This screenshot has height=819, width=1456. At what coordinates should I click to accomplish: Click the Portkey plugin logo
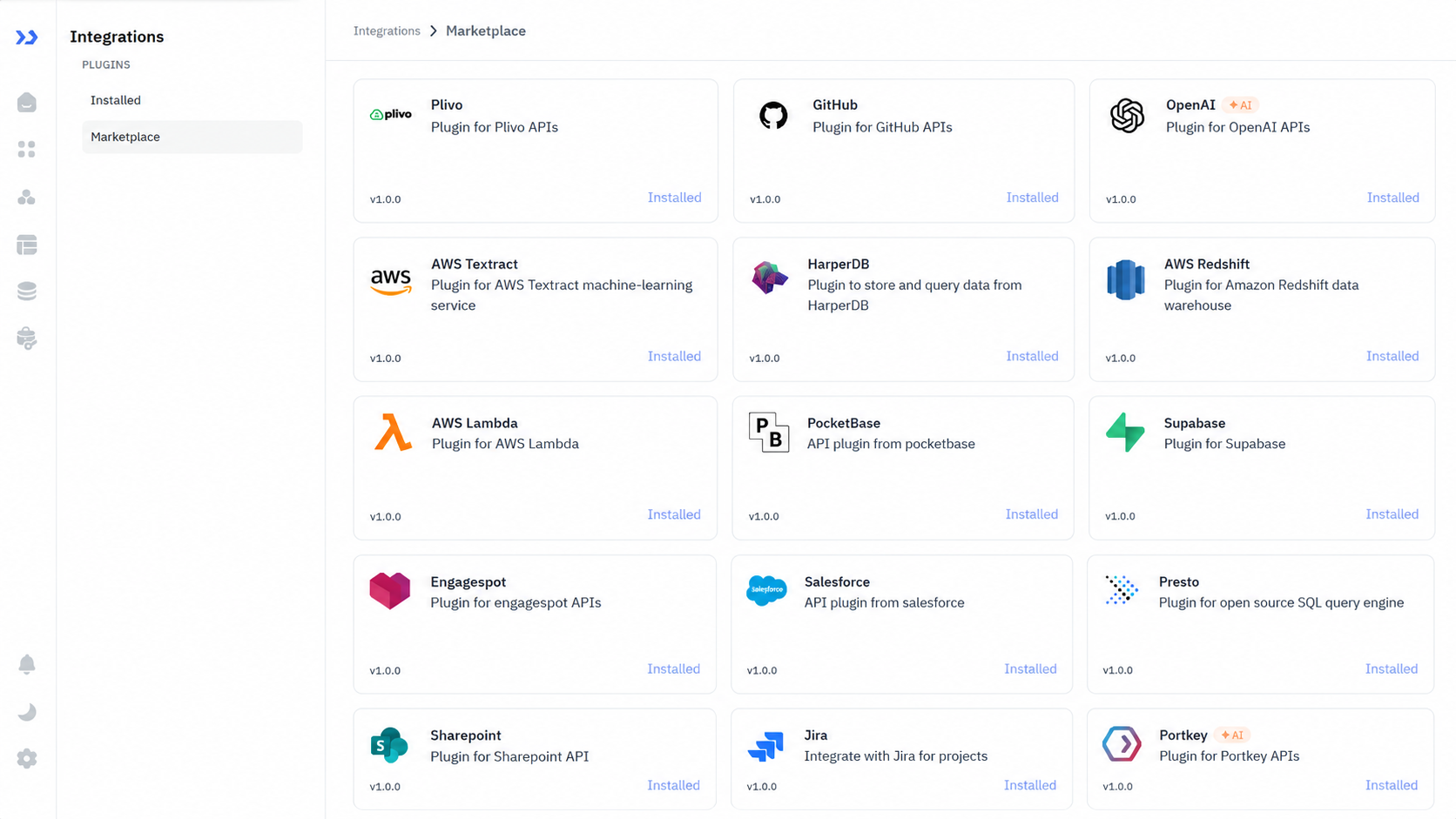click(x=1122, y=744)
